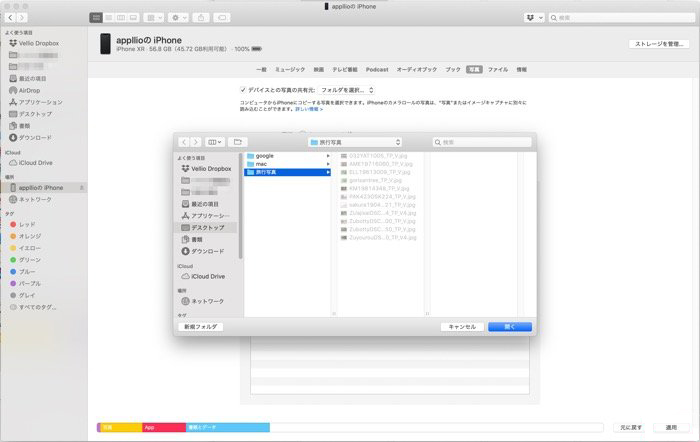Click the キャンセル button in the dialog
Viewport: 700px width, 442px height.
462,327
